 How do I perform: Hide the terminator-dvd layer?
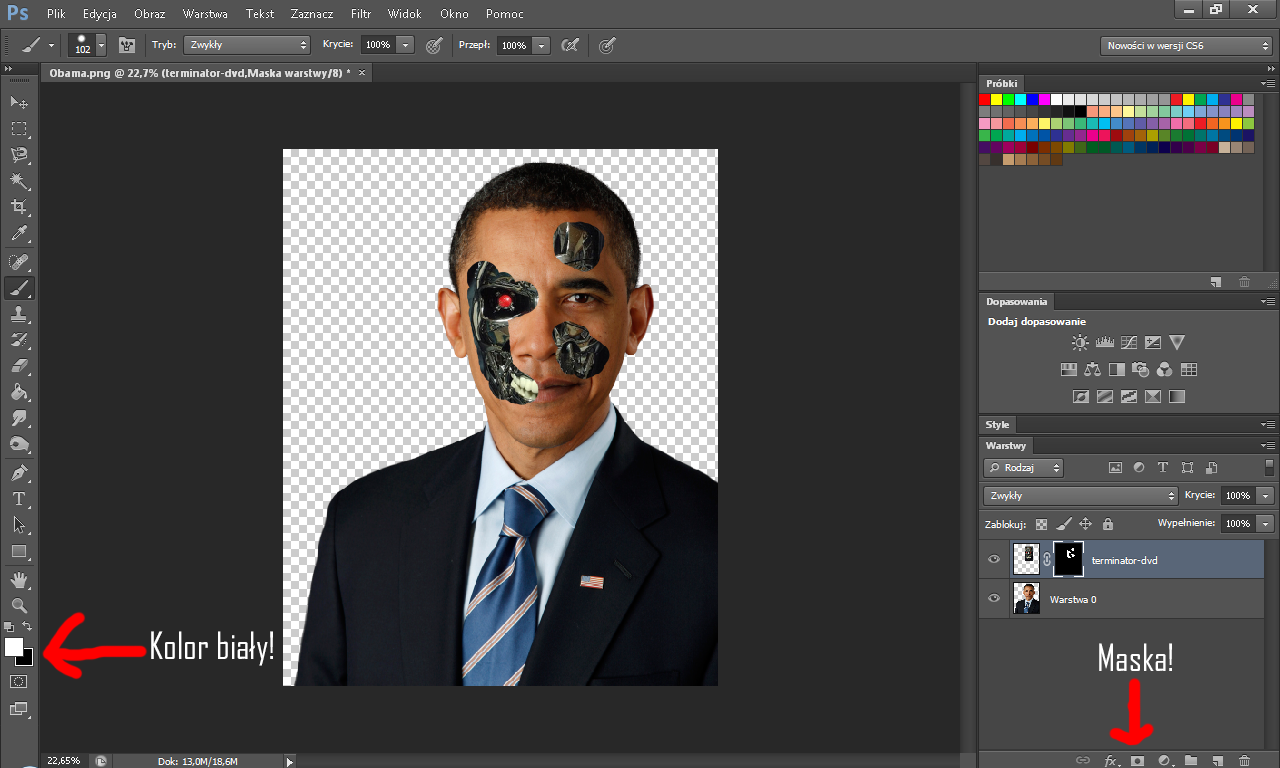[x=993, y=560]
